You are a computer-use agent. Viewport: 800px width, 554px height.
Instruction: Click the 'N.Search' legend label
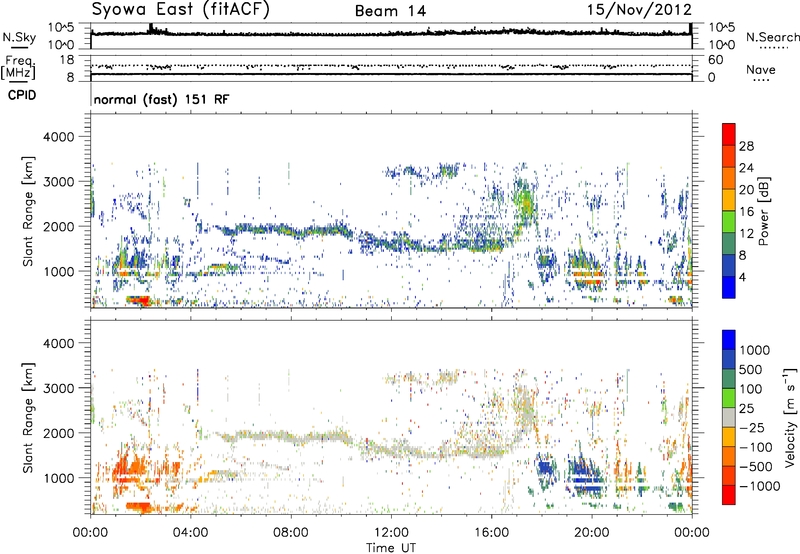pos(772,37)
